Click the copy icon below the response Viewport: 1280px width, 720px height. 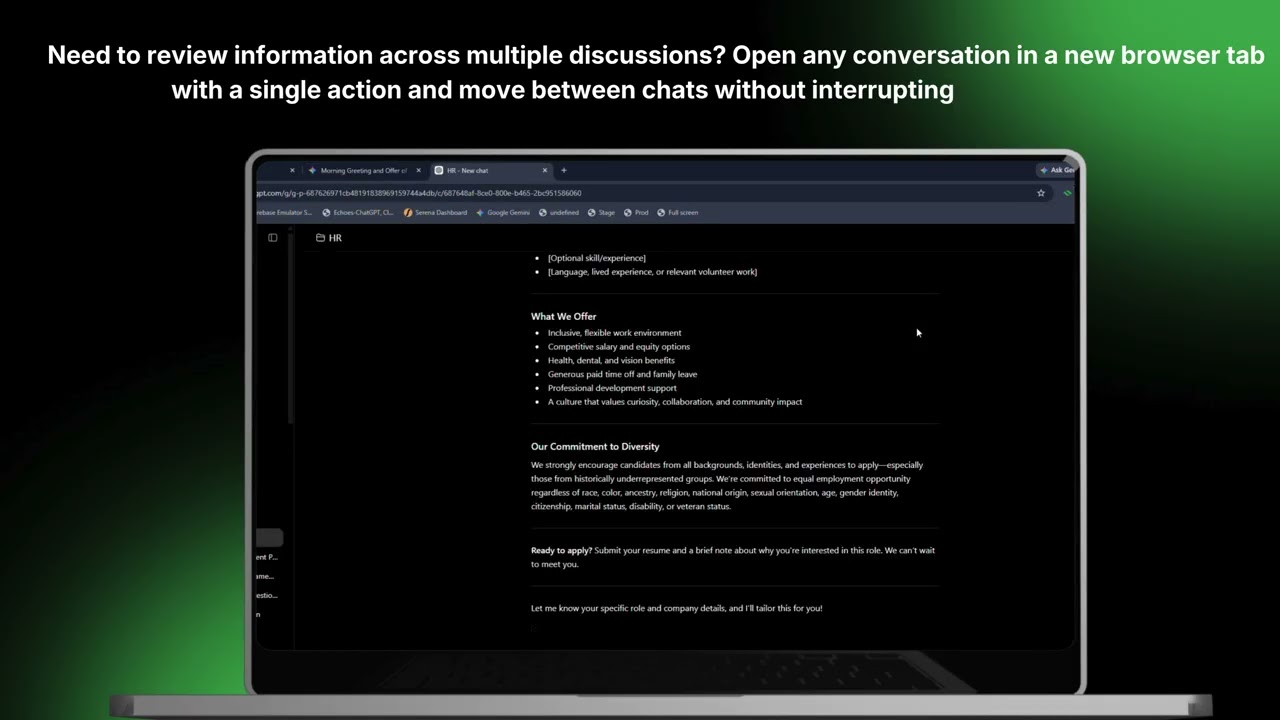click(535, 628)
